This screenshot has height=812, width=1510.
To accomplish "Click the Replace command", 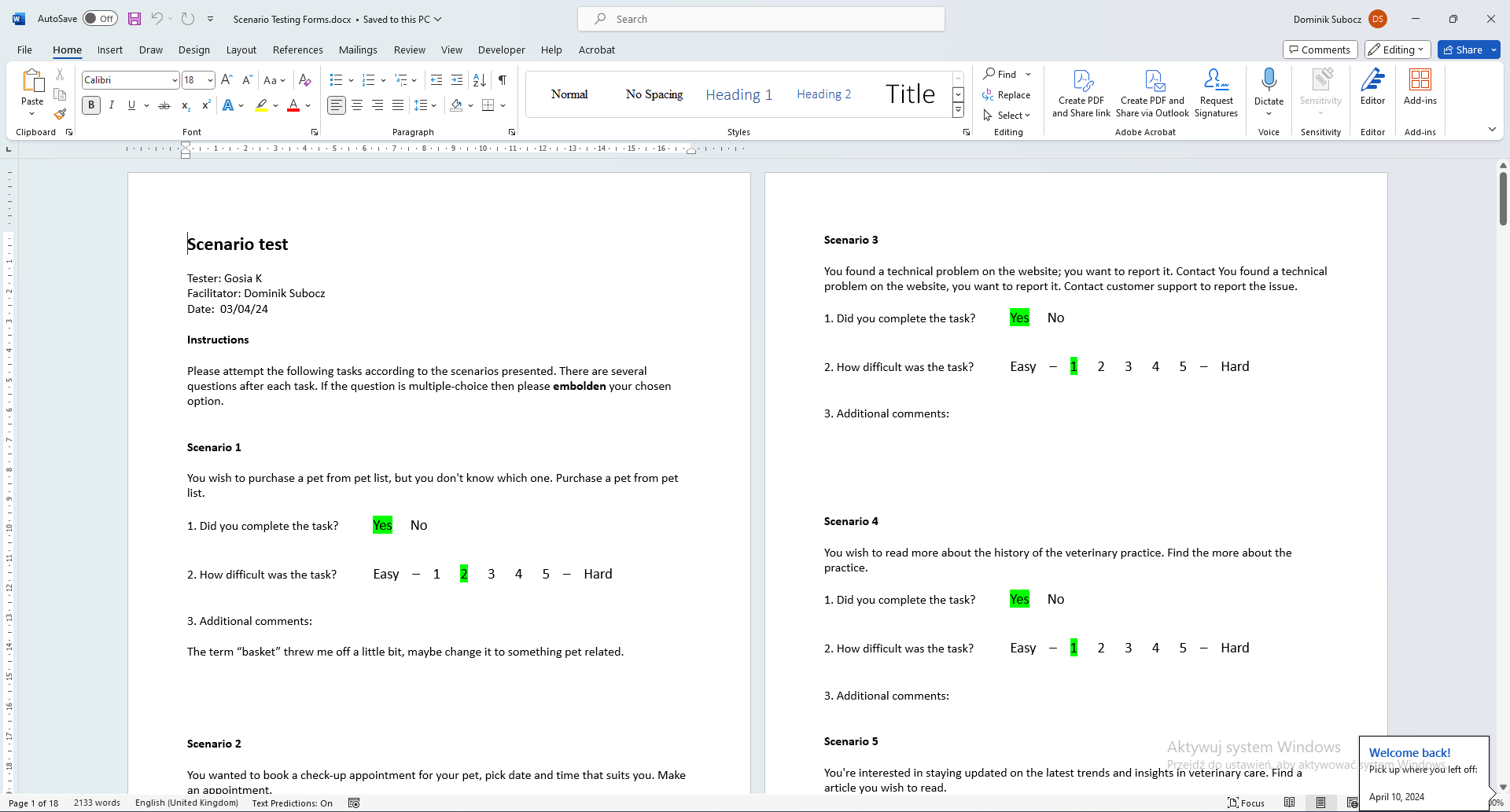I will click(x=1007, y=94).
